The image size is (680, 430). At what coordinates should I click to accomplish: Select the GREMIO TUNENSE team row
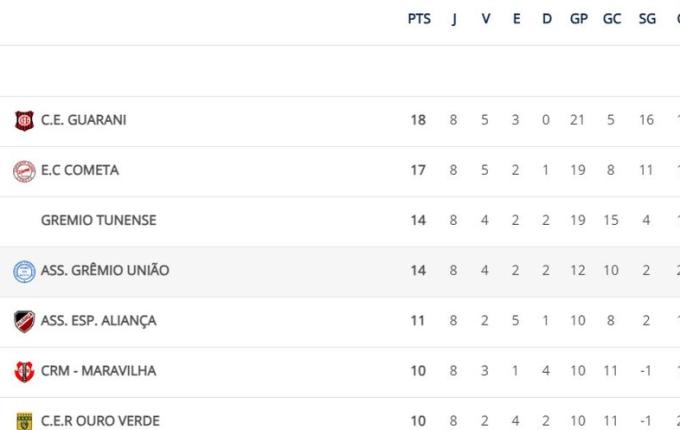(x=98, y=220)
